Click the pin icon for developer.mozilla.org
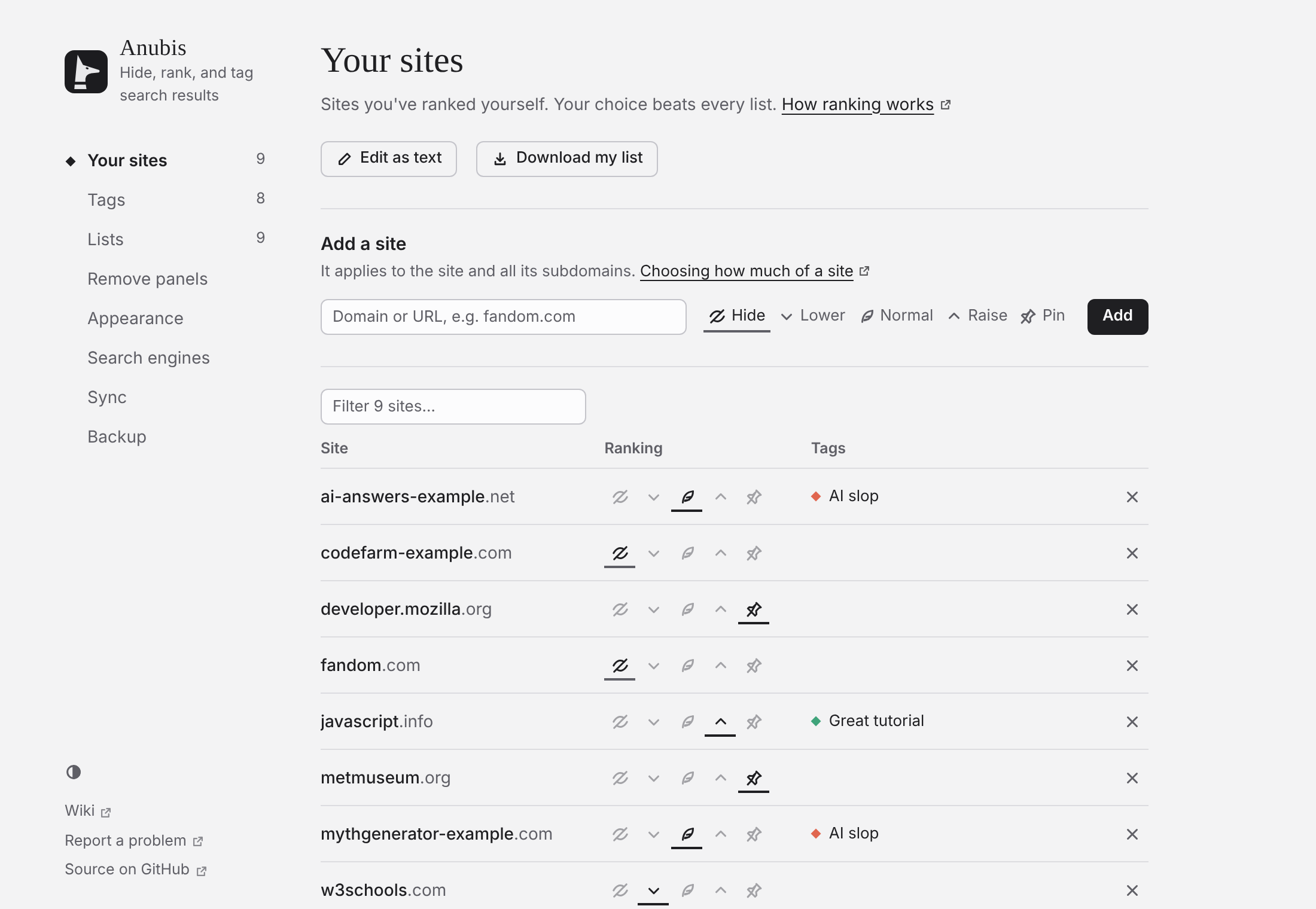The image size is (1316, 909). pos(754,609)
